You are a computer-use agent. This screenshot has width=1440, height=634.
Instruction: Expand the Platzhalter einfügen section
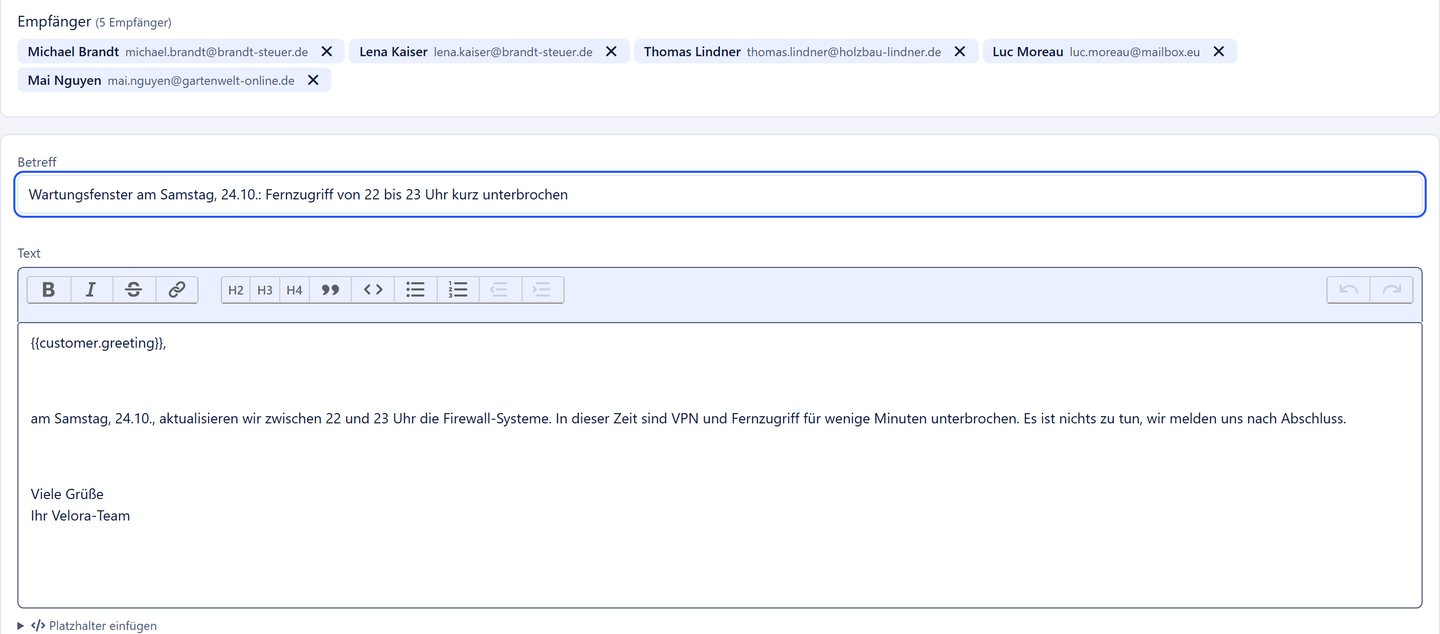88,626
